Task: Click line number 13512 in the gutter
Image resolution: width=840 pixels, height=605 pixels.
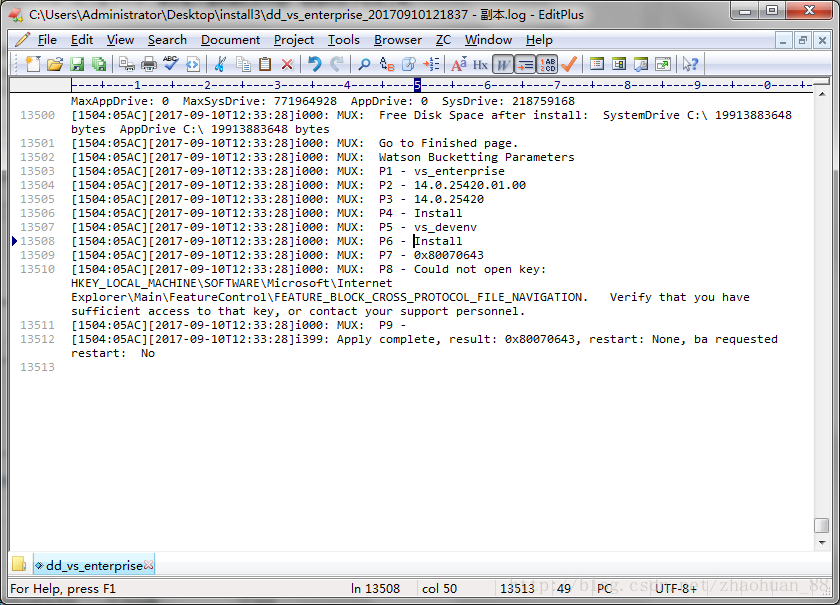Action: [38, 339]
